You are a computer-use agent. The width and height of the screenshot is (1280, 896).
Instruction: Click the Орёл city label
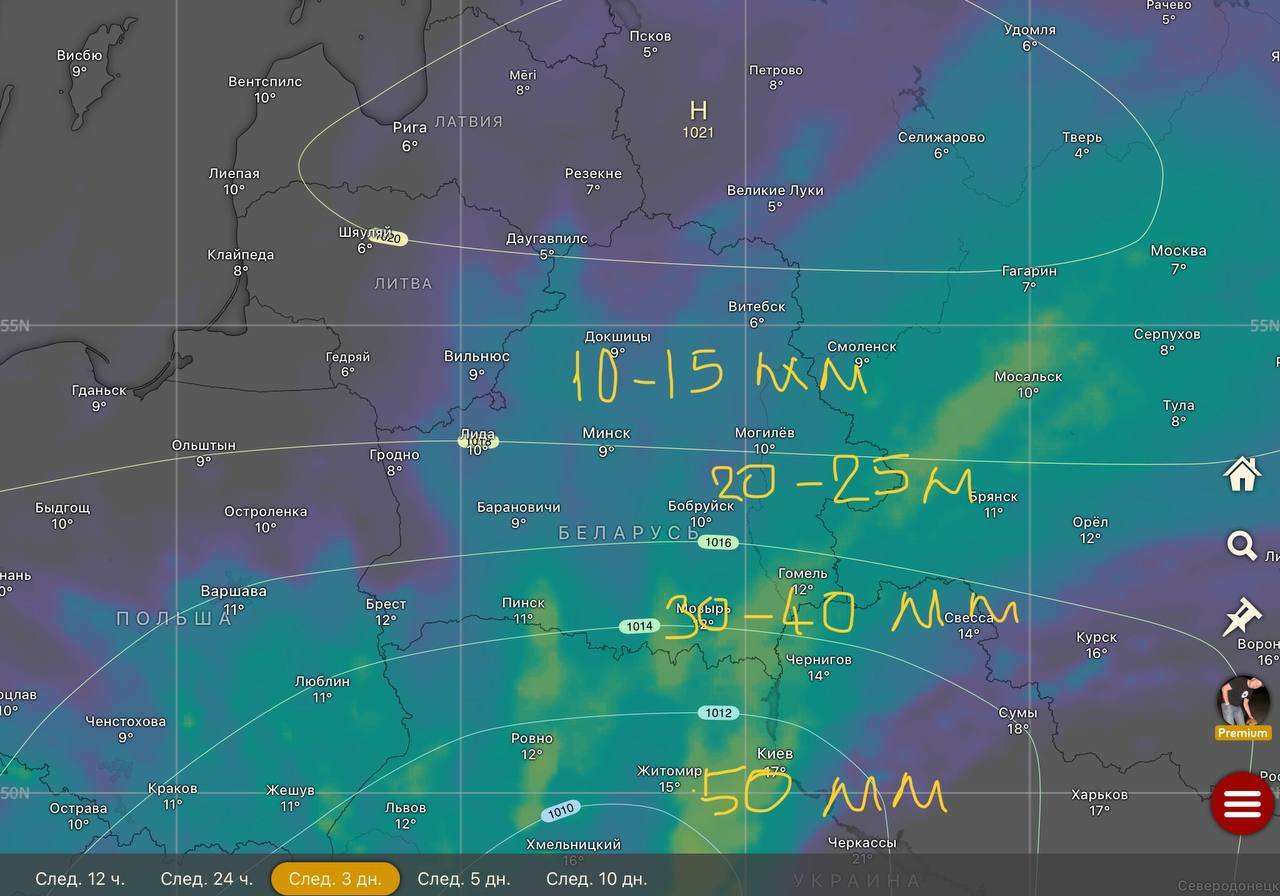tap(1090, 521)
